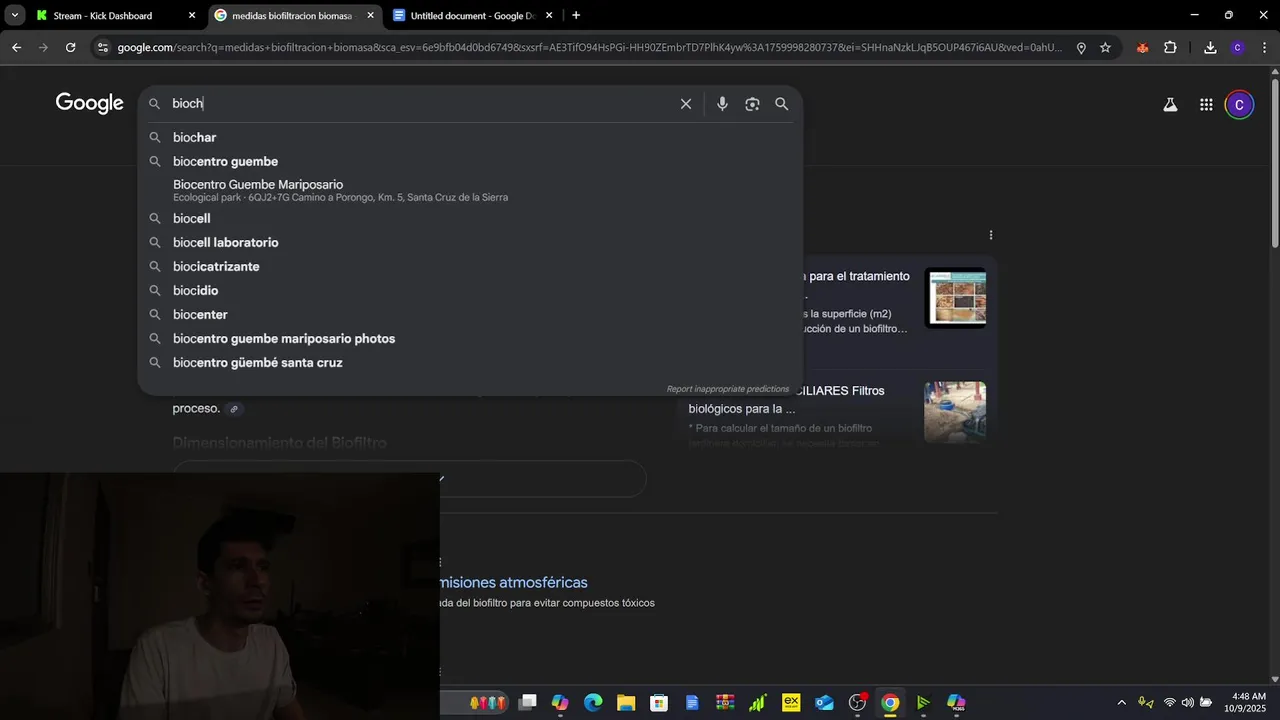Open Task View on taskbar
The width and height of the screenshot is (1280, 720).
point(528,703)
